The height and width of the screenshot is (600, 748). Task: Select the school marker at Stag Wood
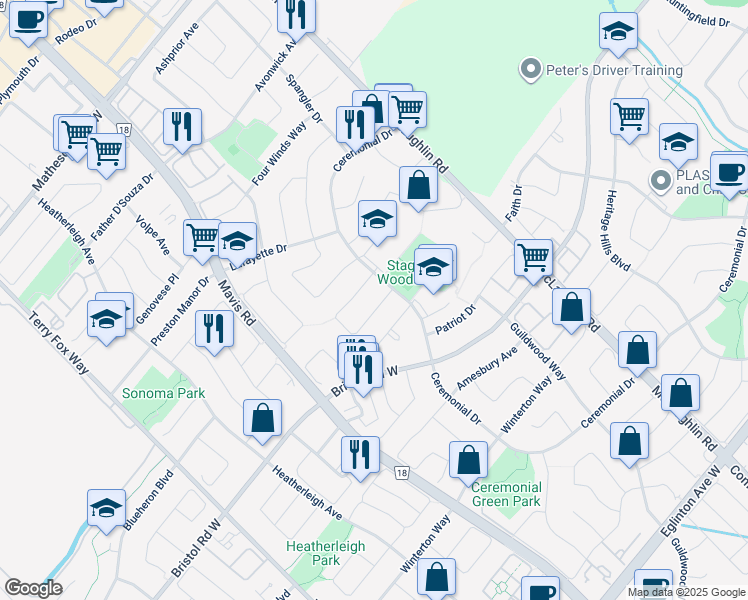[433, 268]
